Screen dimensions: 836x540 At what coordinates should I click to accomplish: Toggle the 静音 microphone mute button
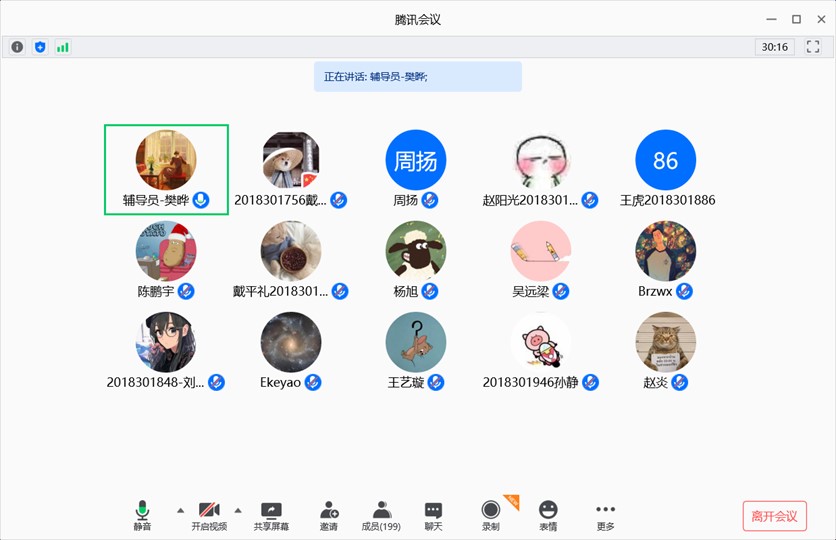coord(143,515)
